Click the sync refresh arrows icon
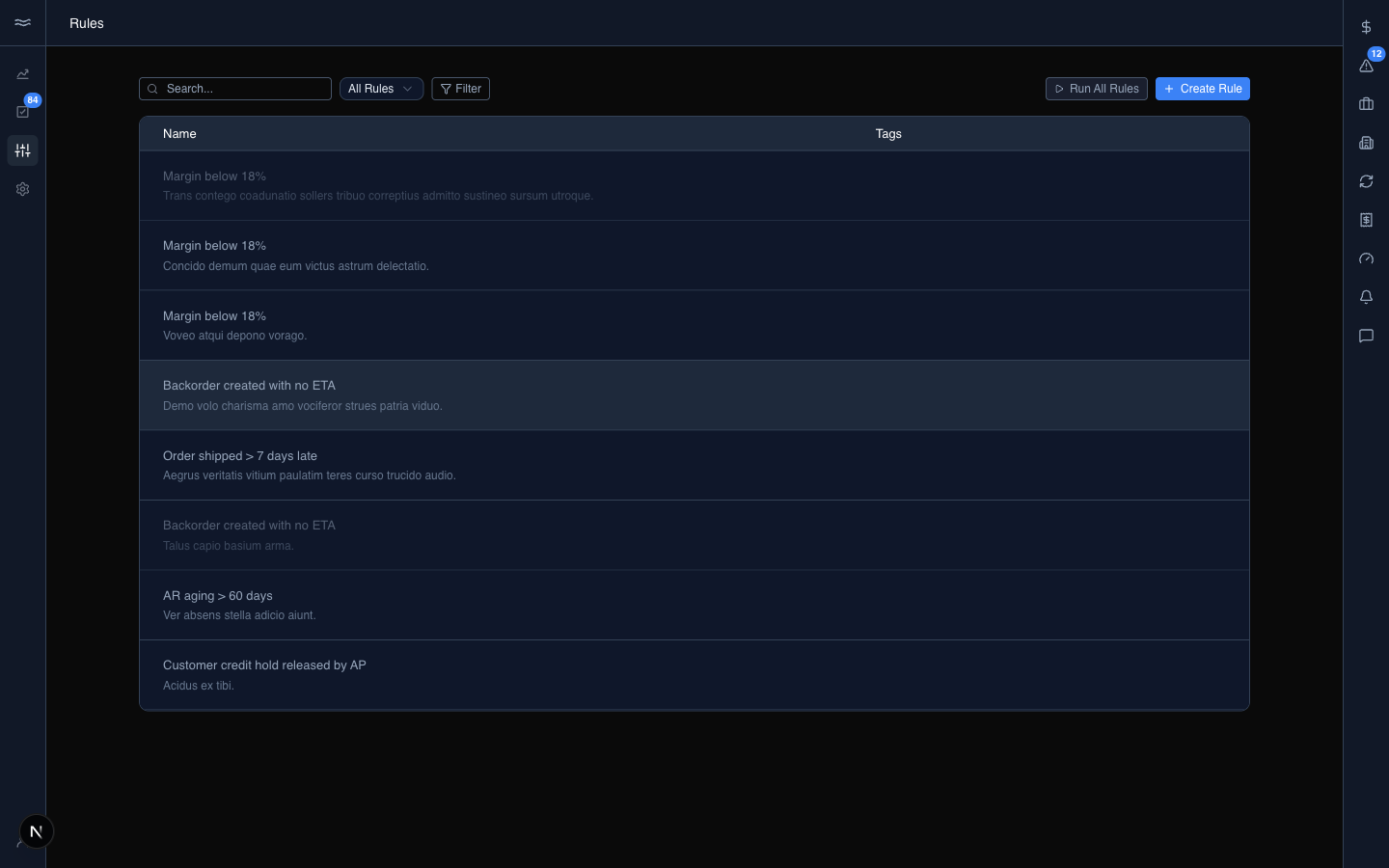This screenshot has width=1389, height=868. point(1366,181)
